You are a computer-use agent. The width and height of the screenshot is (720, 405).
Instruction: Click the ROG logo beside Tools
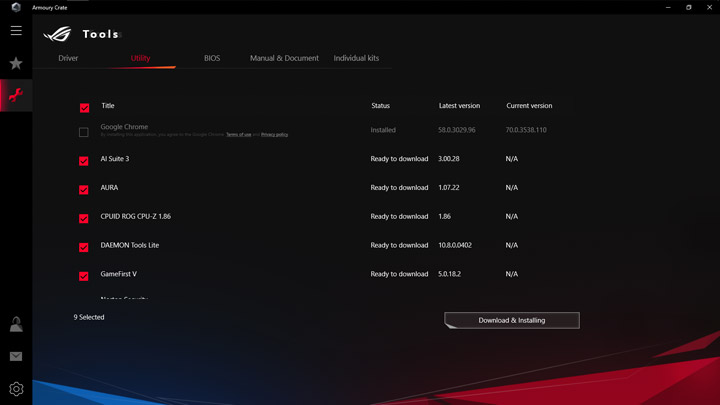coord(57,34)
